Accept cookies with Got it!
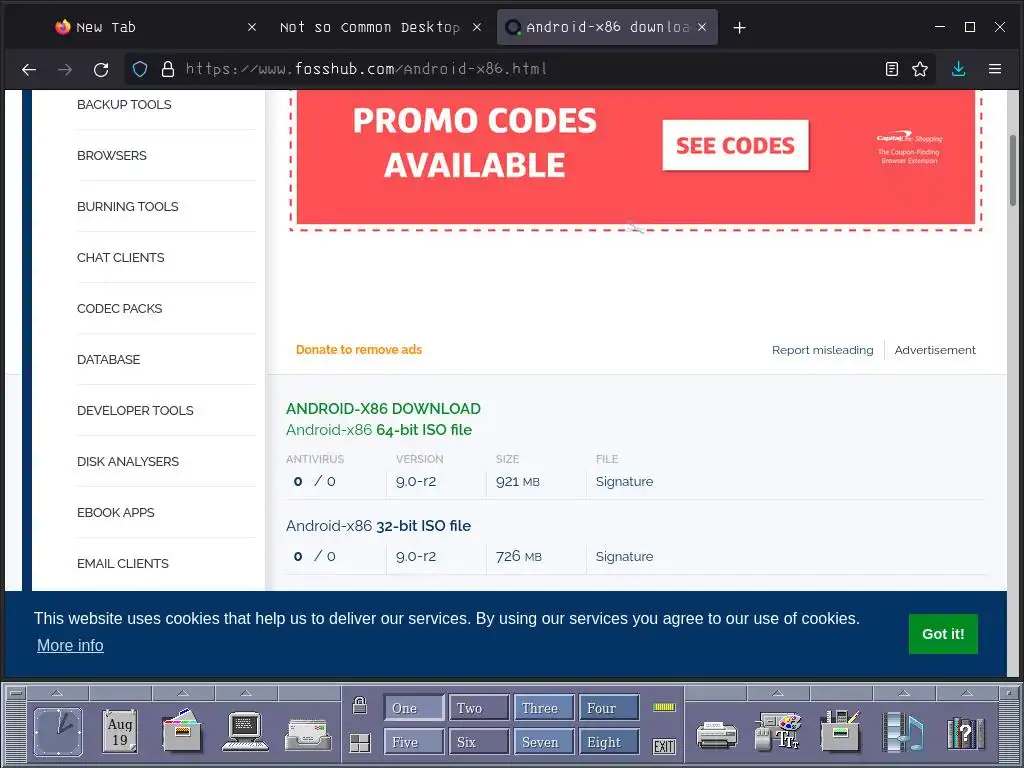 point(943,633)
